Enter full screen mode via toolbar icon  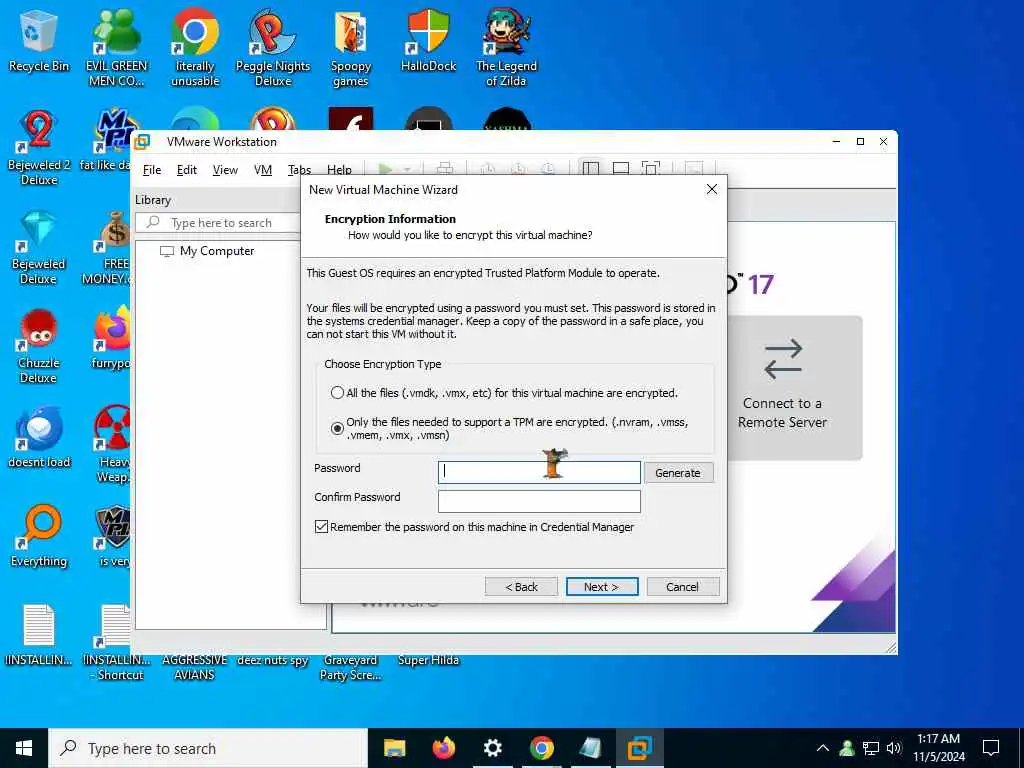(x=650, y=168)
